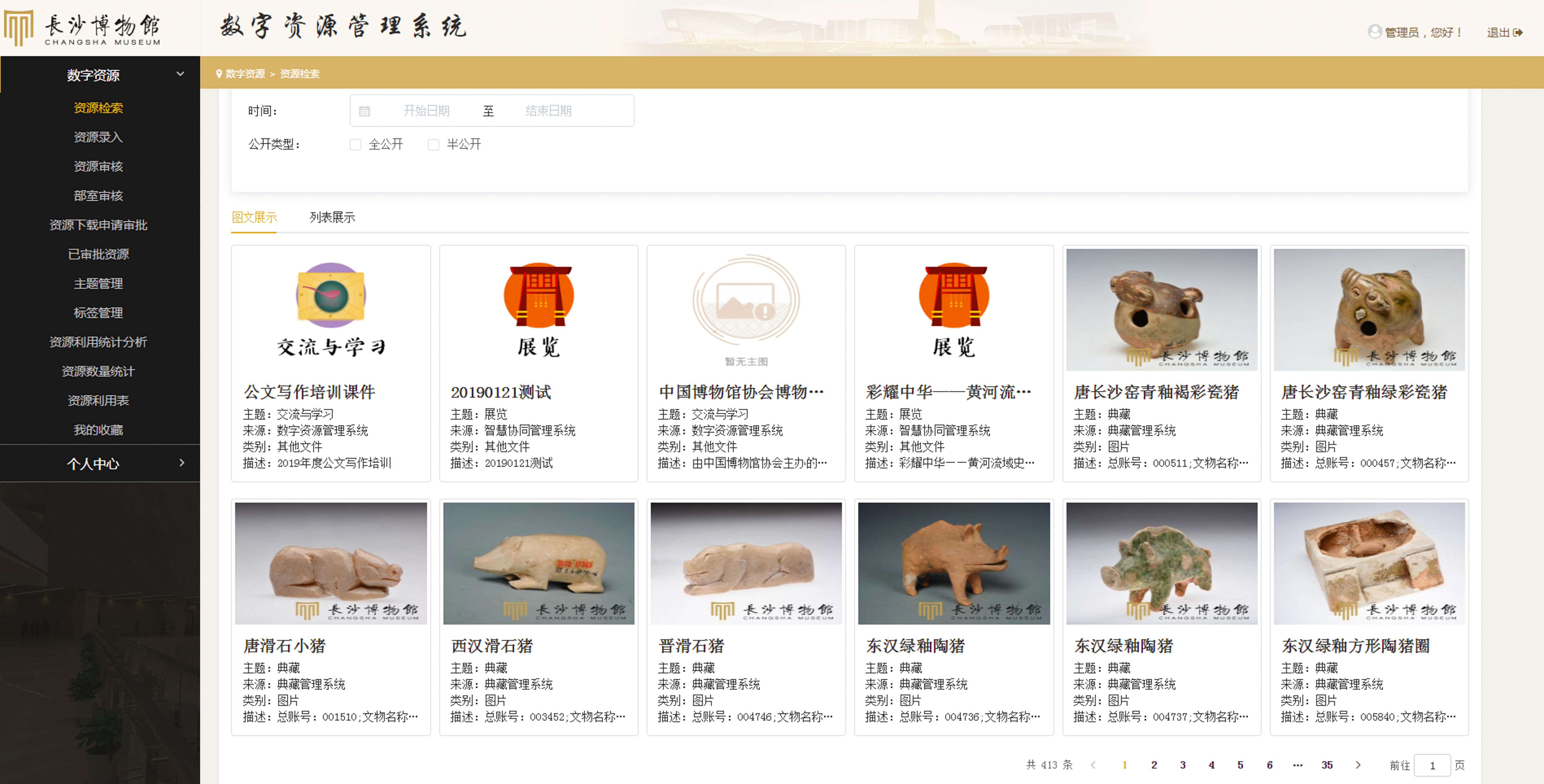Open 已审批资源 in sidebar
Viewport: 1544px width, 784px height.
click(x=98, y=254)
